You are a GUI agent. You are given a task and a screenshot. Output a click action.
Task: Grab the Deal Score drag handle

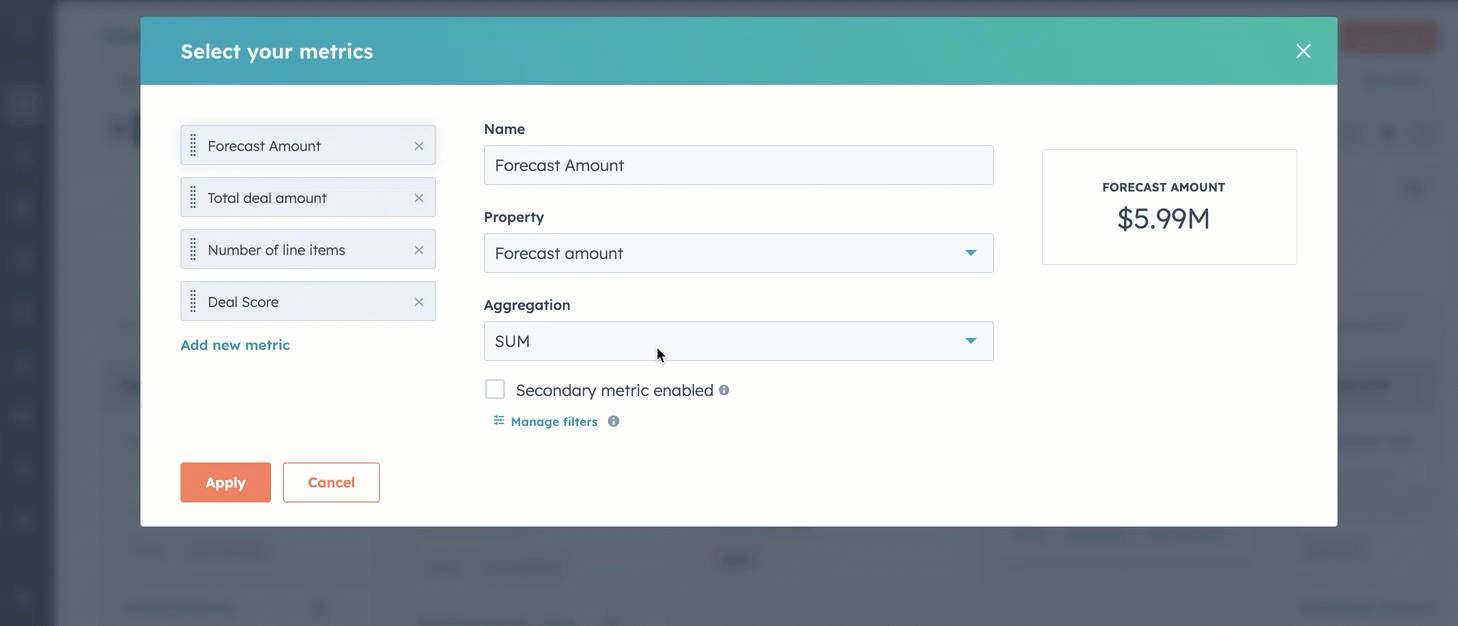(193, 302)
